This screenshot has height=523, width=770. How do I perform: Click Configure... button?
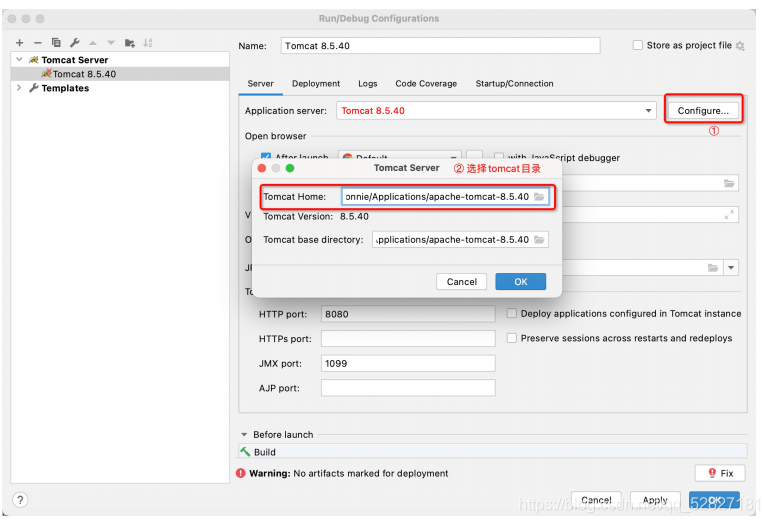(x=703, y=110)
